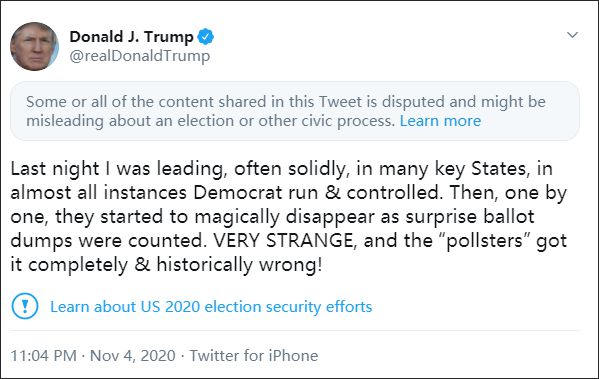Click the opening words Last night

tap(55, 169)
